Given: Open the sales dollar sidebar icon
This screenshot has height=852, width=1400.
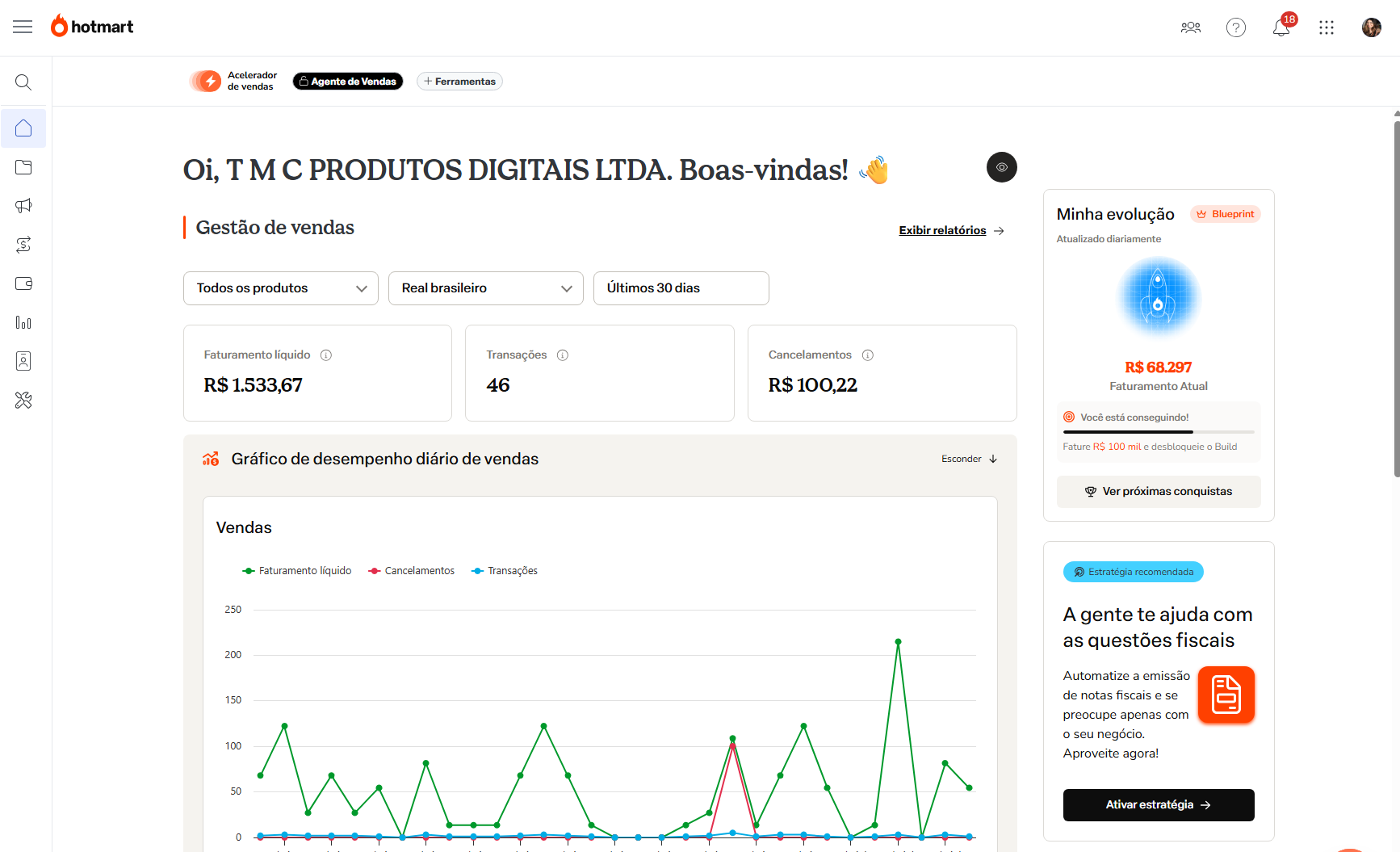Looking at the screenshot, I should pos(23,245).
